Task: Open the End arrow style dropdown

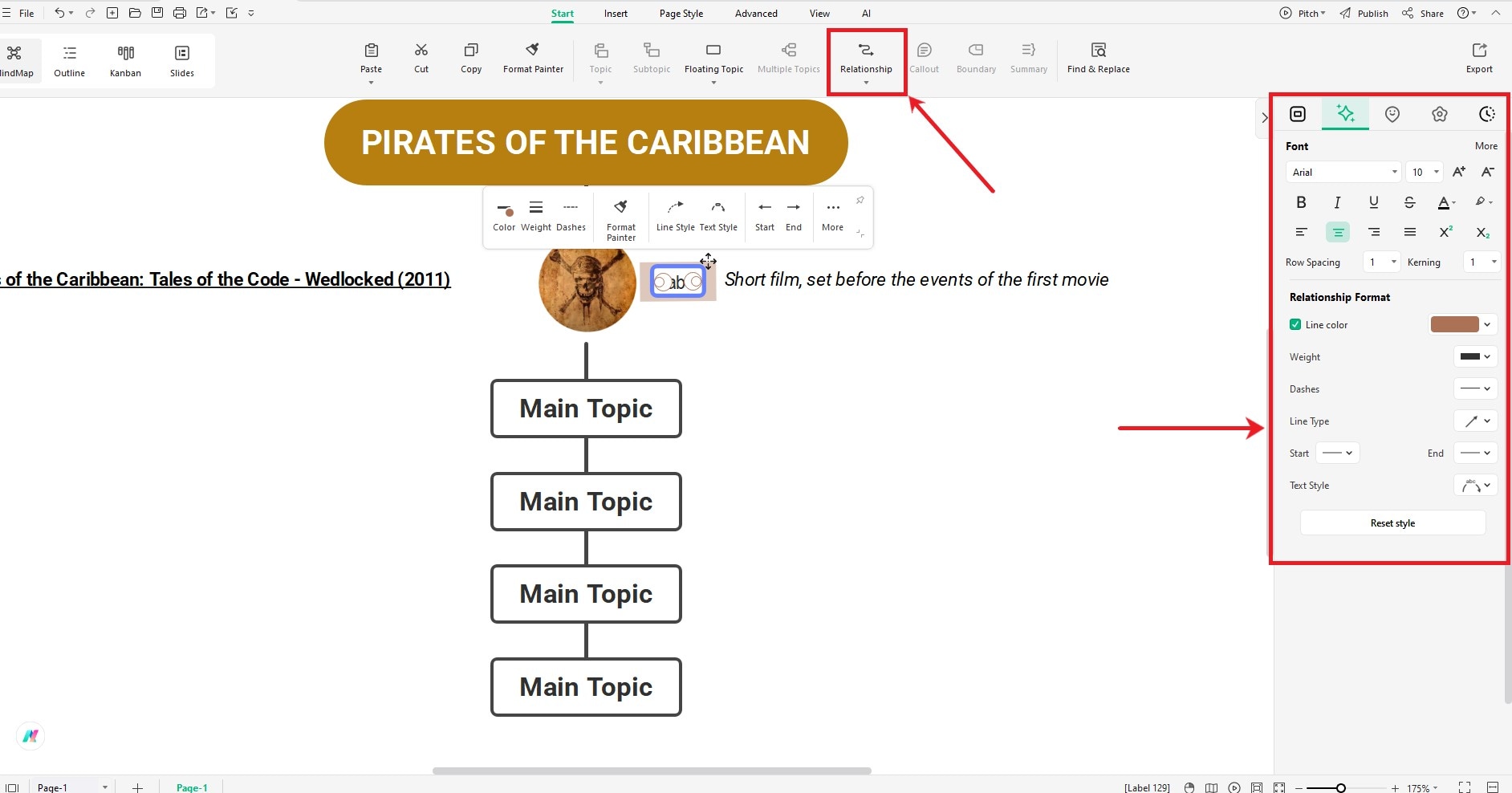Action: 1475,453
